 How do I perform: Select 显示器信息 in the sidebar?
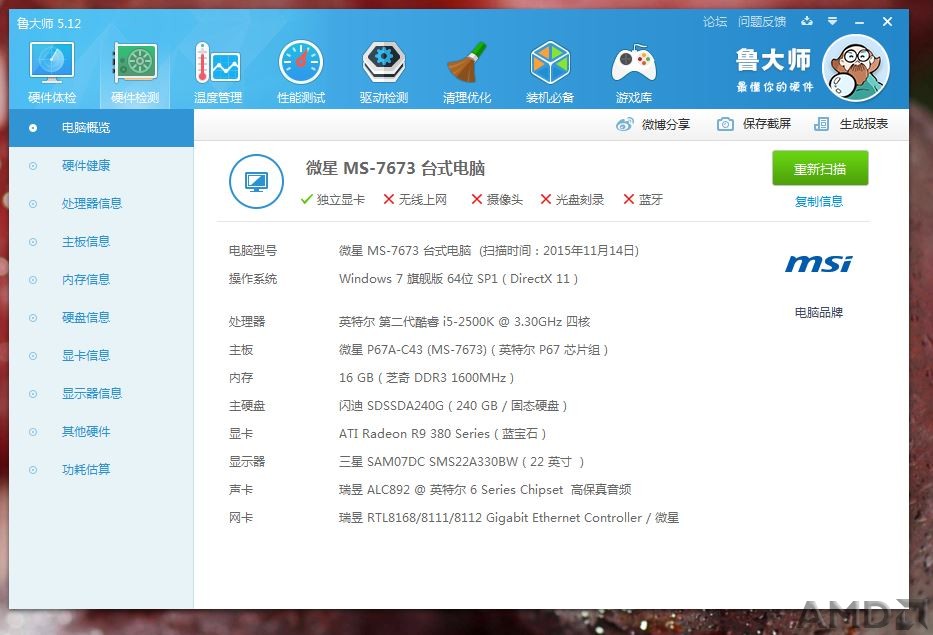click(101, 393)
